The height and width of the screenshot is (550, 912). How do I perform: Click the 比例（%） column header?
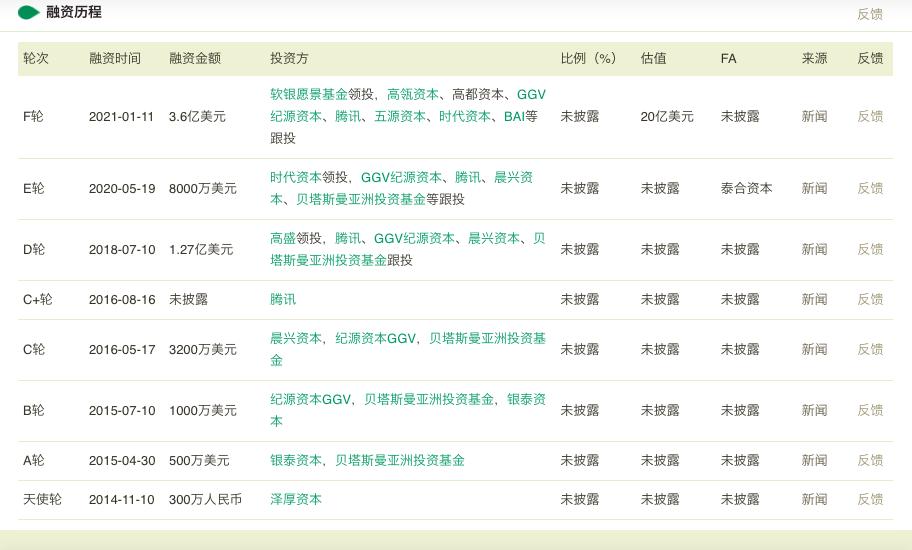tap(588, 58)
